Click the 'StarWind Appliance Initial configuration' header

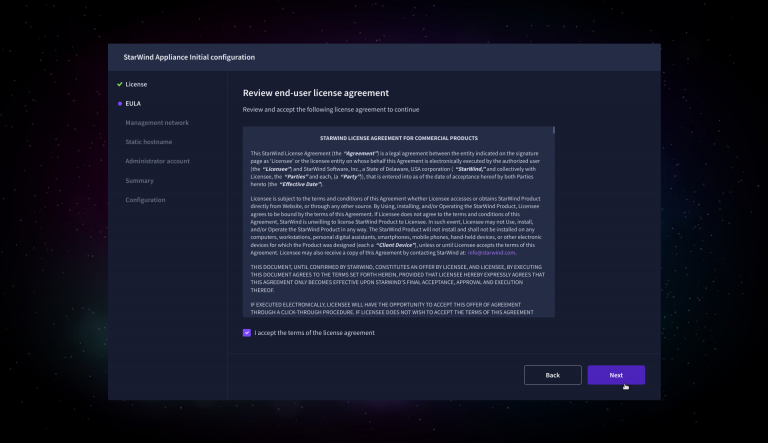point(189,57)
